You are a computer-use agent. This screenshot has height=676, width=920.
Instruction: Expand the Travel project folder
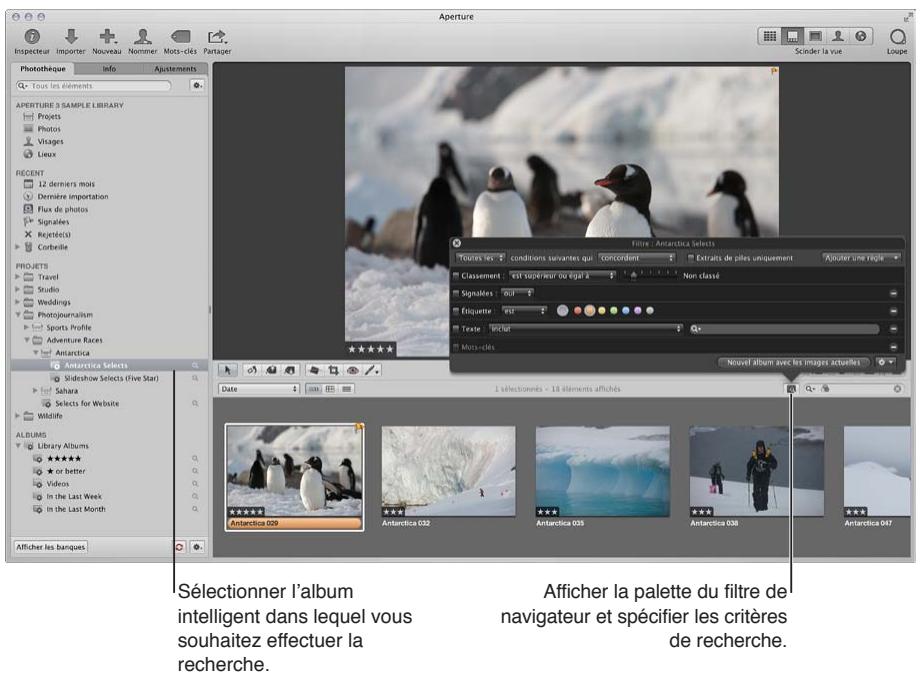pyautogui.click(x=18, y=276)
